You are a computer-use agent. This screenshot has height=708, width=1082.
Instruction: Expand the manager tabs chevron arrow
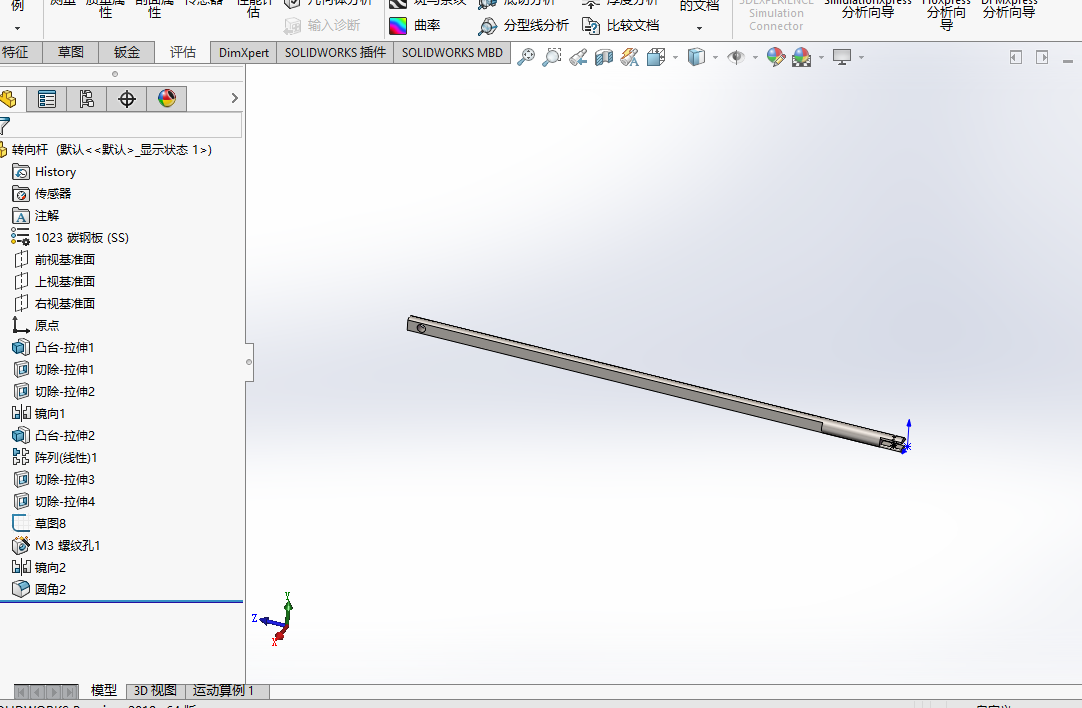pos(235,99)
